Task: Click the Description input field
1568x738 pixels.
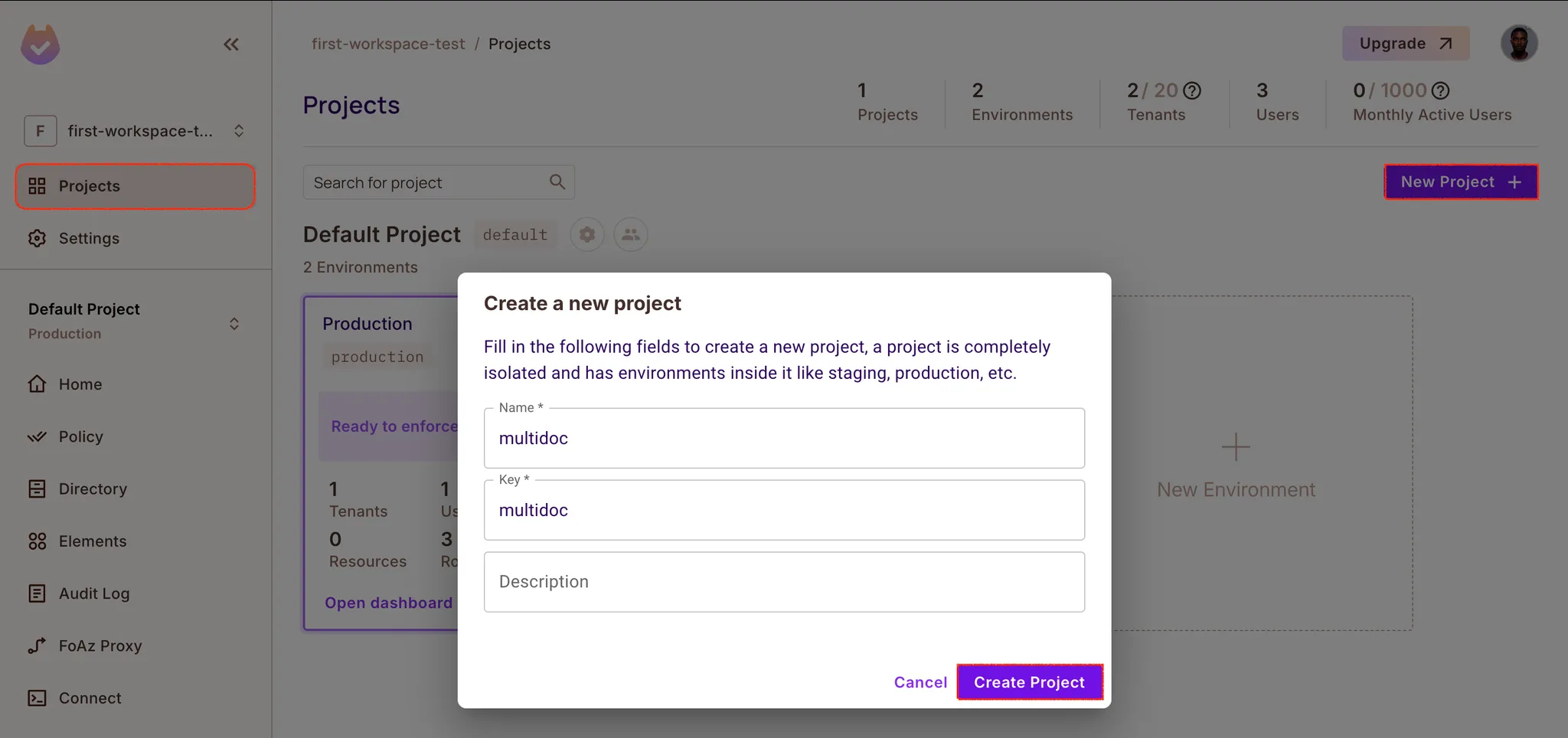Action: pyautogui.click(x=783, y=581)
